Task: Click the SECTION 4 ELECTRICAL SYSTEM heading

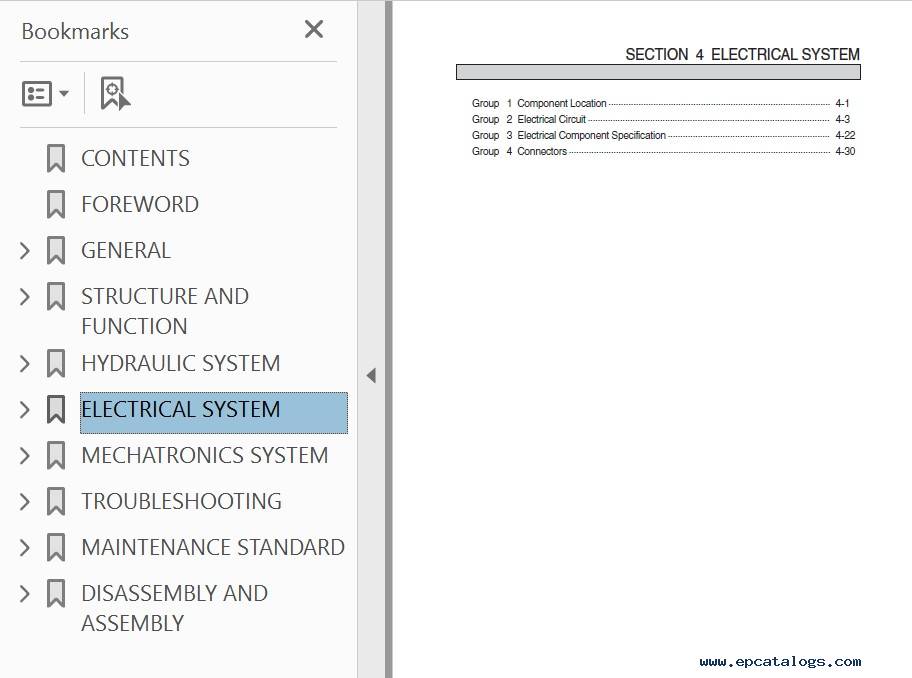Action: [x=742, y=54]
